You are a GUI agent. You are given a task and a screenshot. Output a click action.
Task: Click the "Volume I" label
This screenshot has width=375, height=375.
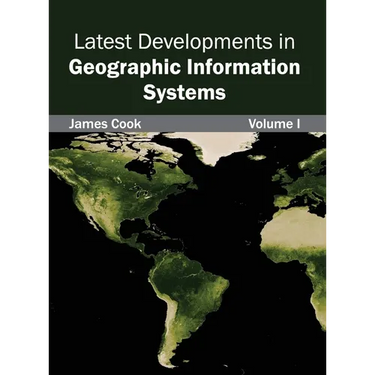pos(274,124)
